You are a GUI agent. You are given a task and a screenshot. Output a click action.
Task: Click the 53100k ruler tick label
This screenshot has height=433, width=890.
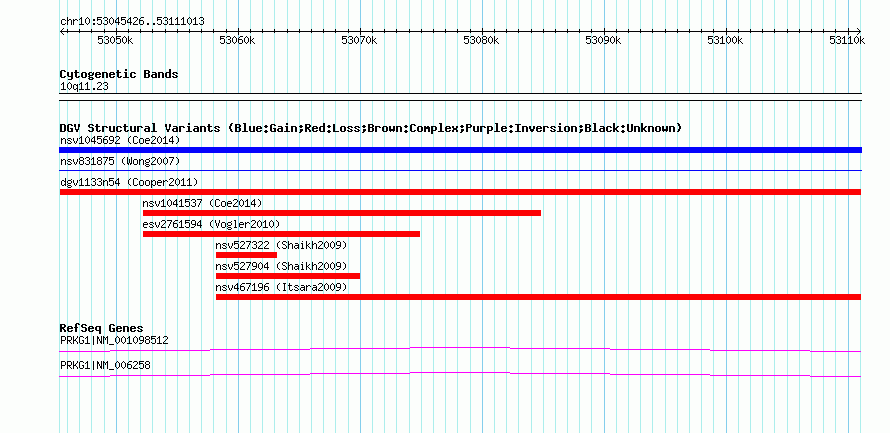[x=725, y=40]
